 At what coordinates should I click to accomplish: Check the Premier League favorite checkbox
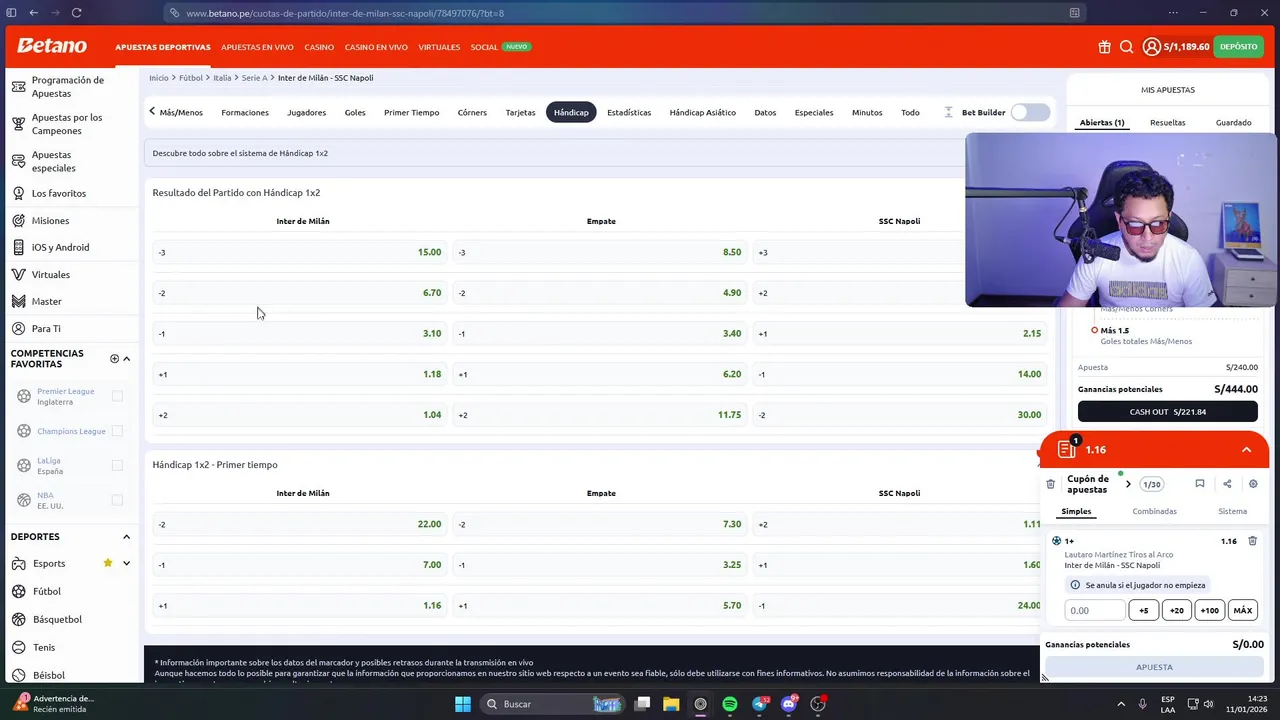point(117,396)
